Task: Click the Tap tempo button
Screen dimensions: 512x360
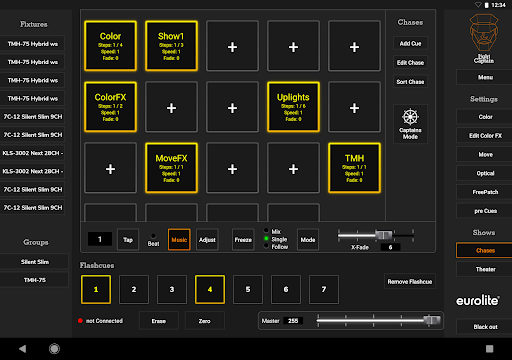Action: [x=128, y=239]
